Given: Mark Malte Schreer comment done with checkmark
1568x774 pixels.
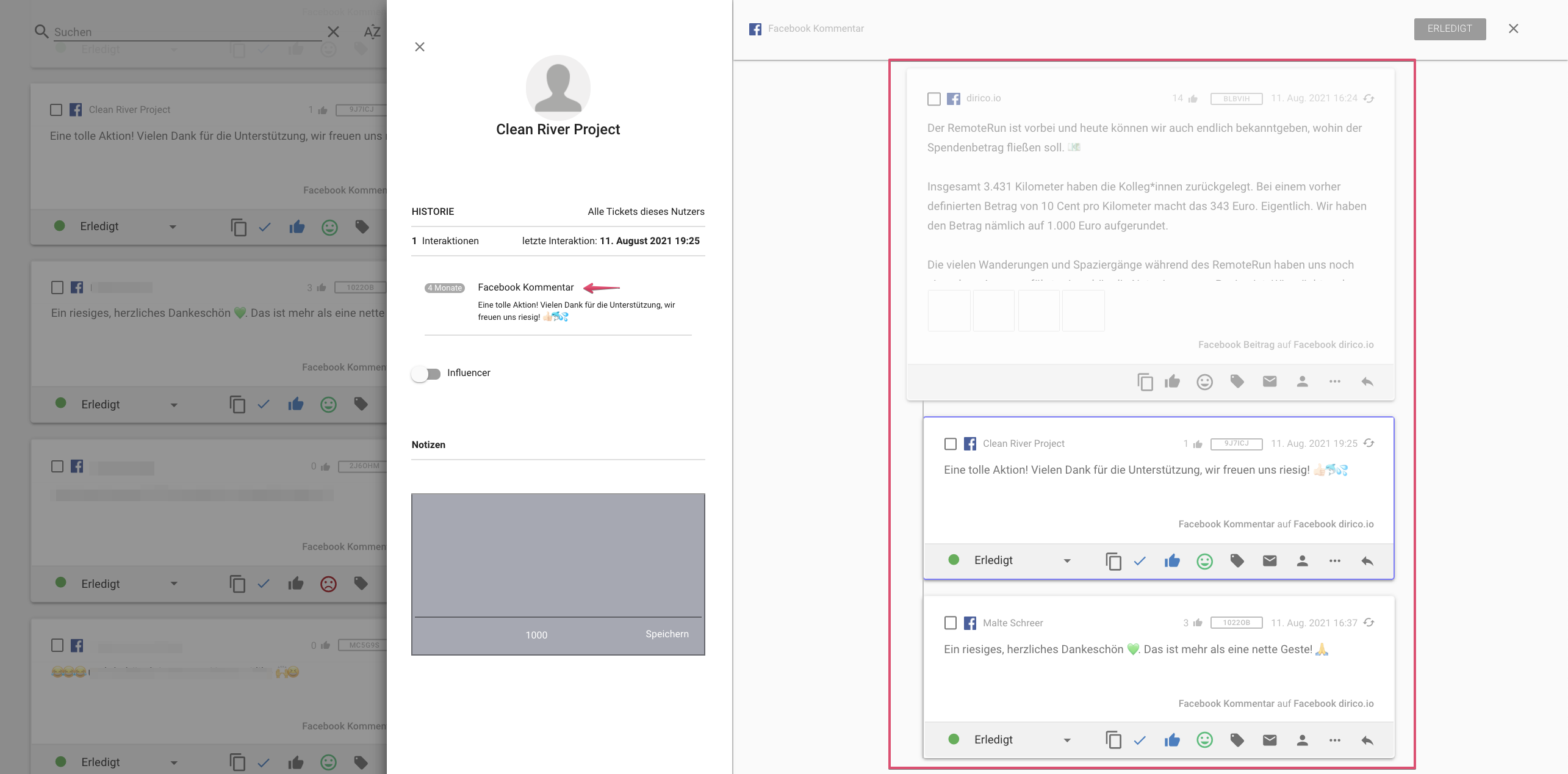Looking at the screenshot, I should pos(1140,740).
